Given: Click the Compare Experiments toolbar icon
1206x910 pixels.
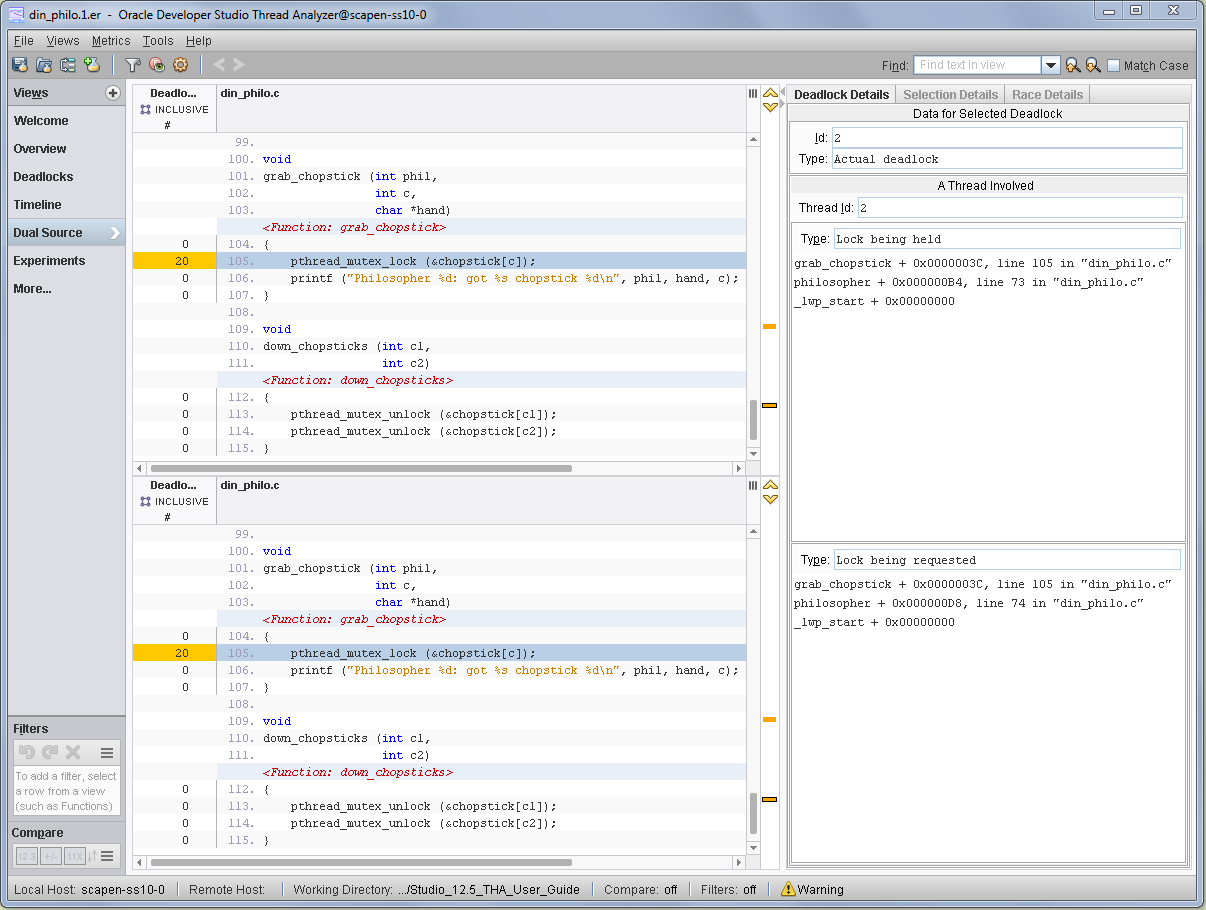Looking at the screenshot, I should [x=68, y=65].
